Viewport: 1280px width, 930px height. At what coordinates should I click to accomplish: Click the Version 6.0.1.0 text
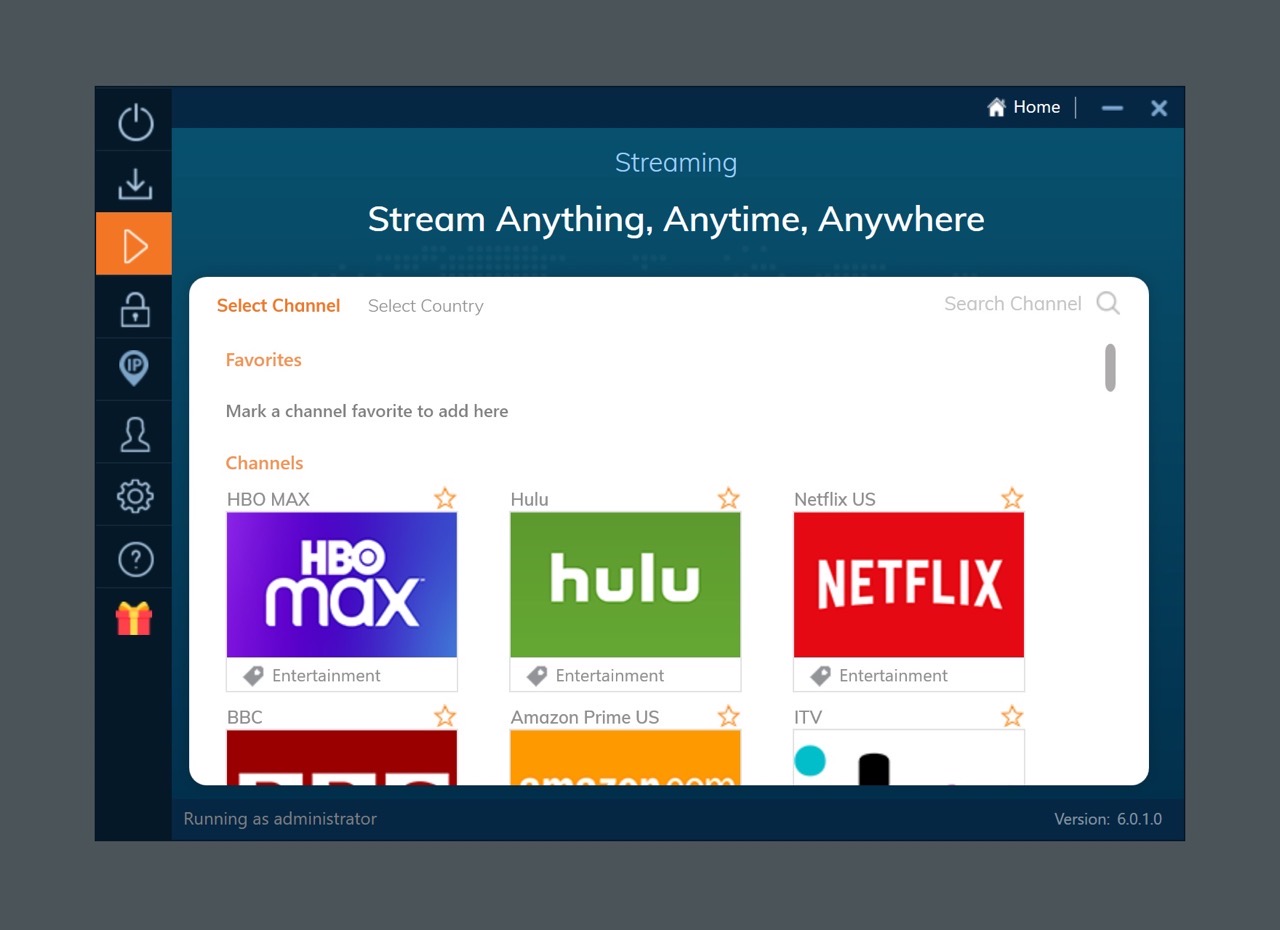pyautogui.click(x=1108, y=819)
